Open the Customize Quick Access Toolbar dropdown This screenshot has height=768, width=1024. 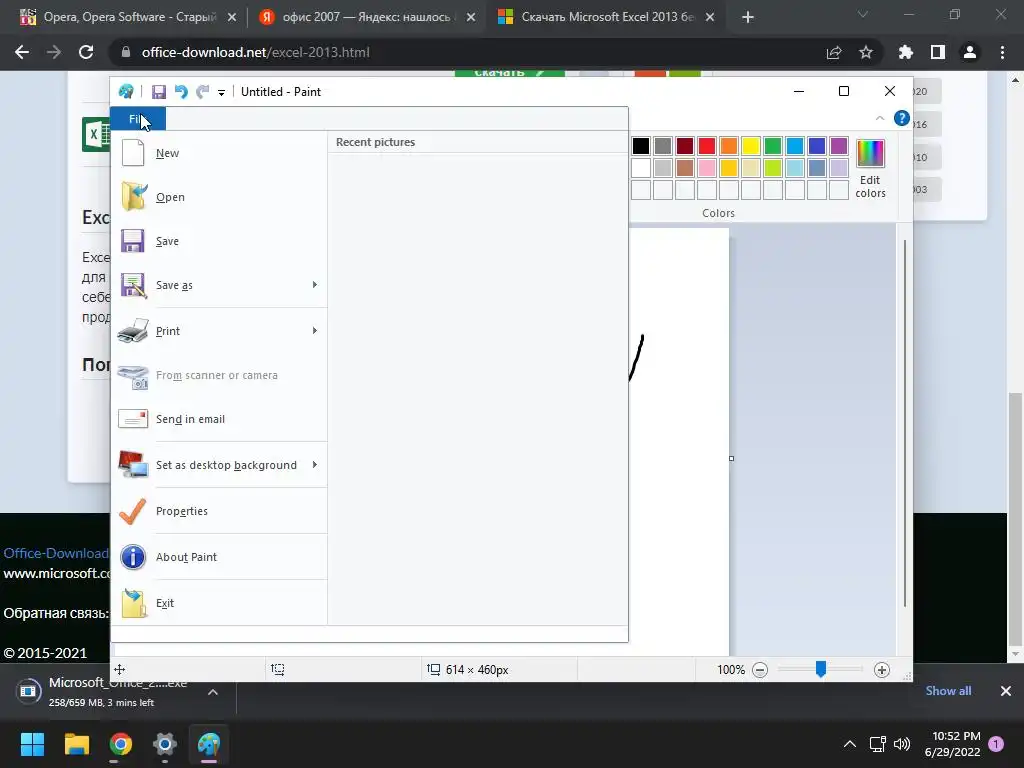tap(221, 93)
